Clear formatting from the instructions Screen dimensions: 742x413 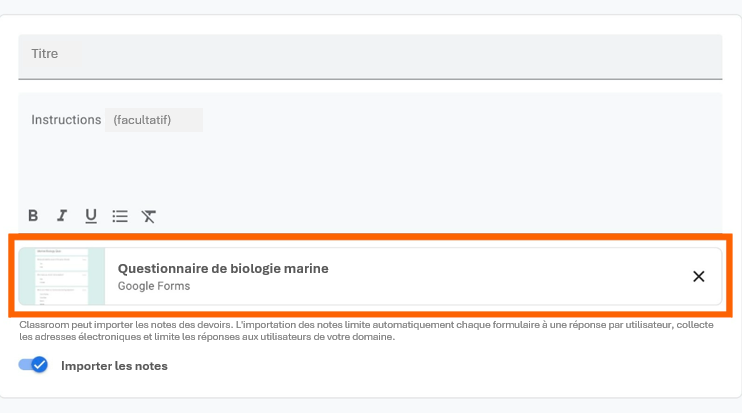(149, 216)
